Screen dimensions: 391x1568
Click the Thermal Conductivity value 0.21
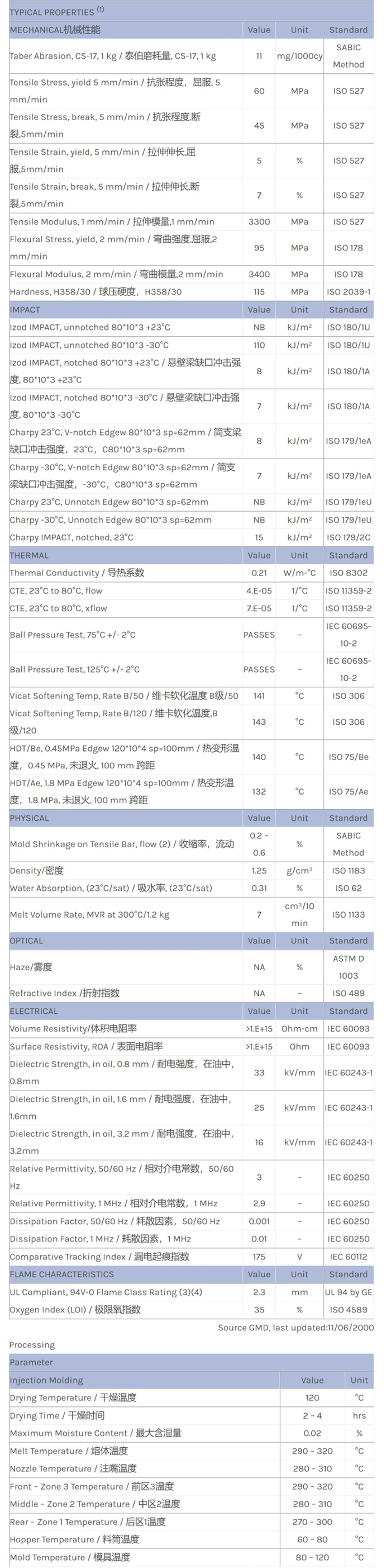(x=259, y=573)
